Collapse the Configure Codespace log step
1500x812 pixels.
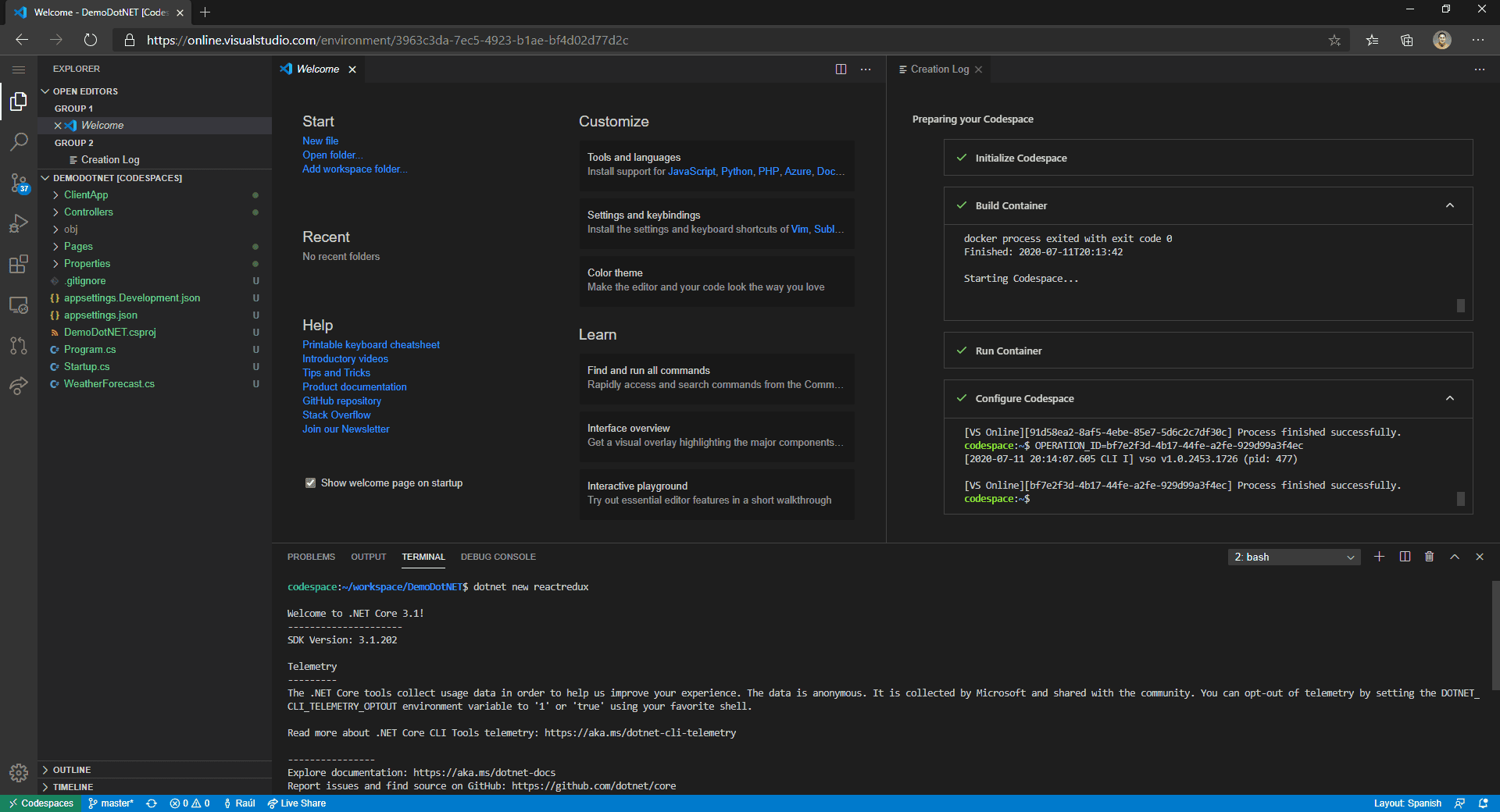point(1450,399)
